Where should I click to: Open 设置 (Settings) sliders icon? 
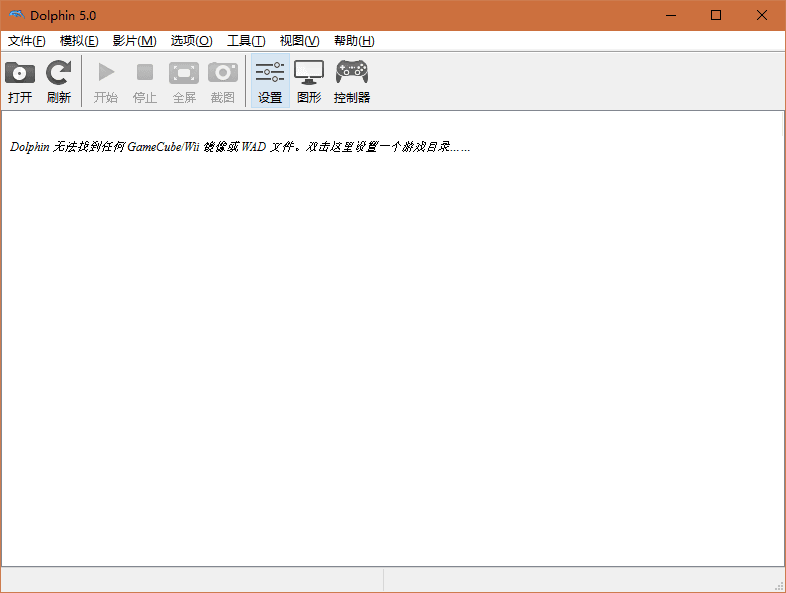coord(270,72)
